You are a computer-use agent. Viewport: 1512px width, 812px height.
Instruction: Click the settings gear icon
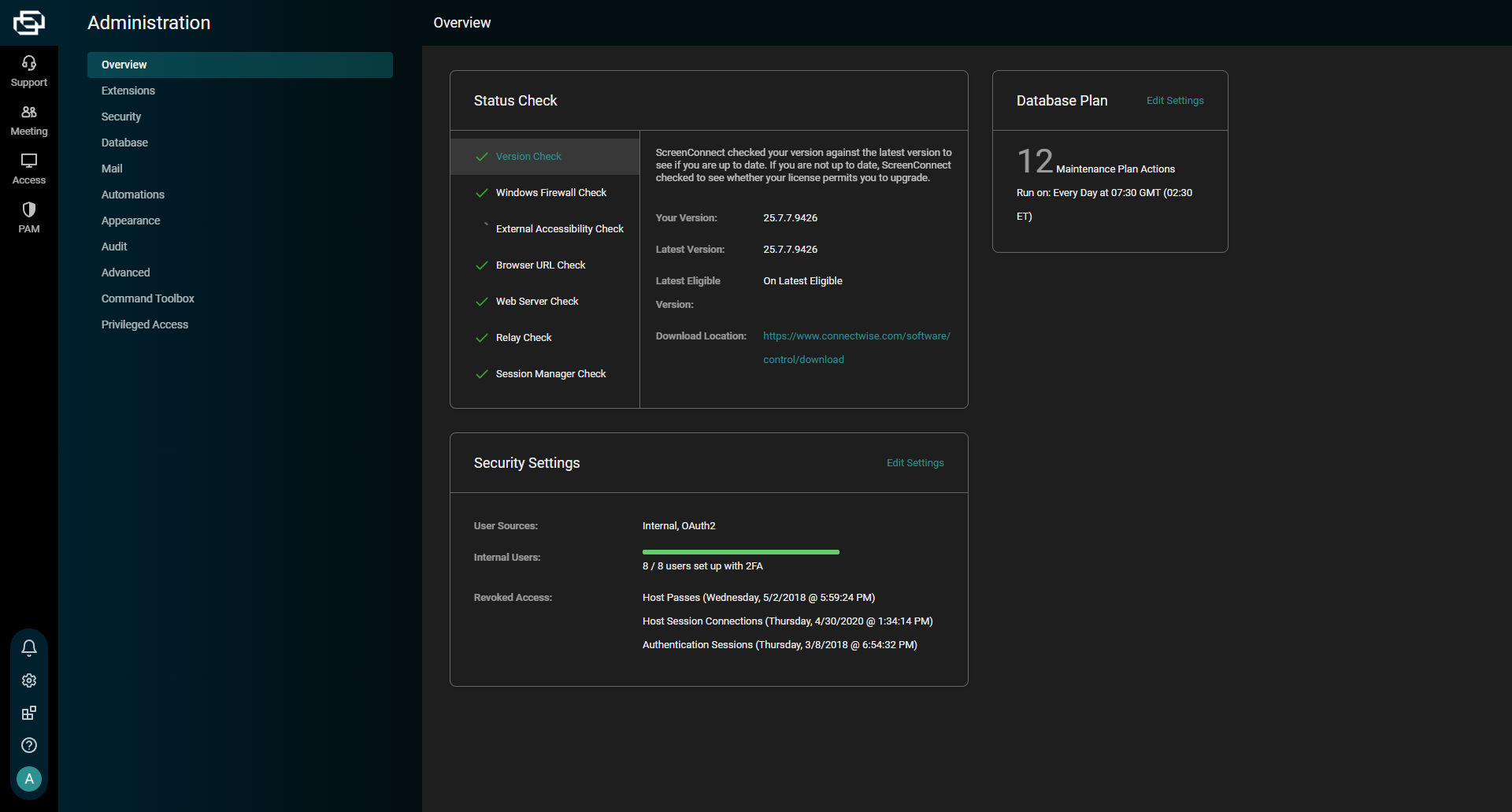pos(29,680)
